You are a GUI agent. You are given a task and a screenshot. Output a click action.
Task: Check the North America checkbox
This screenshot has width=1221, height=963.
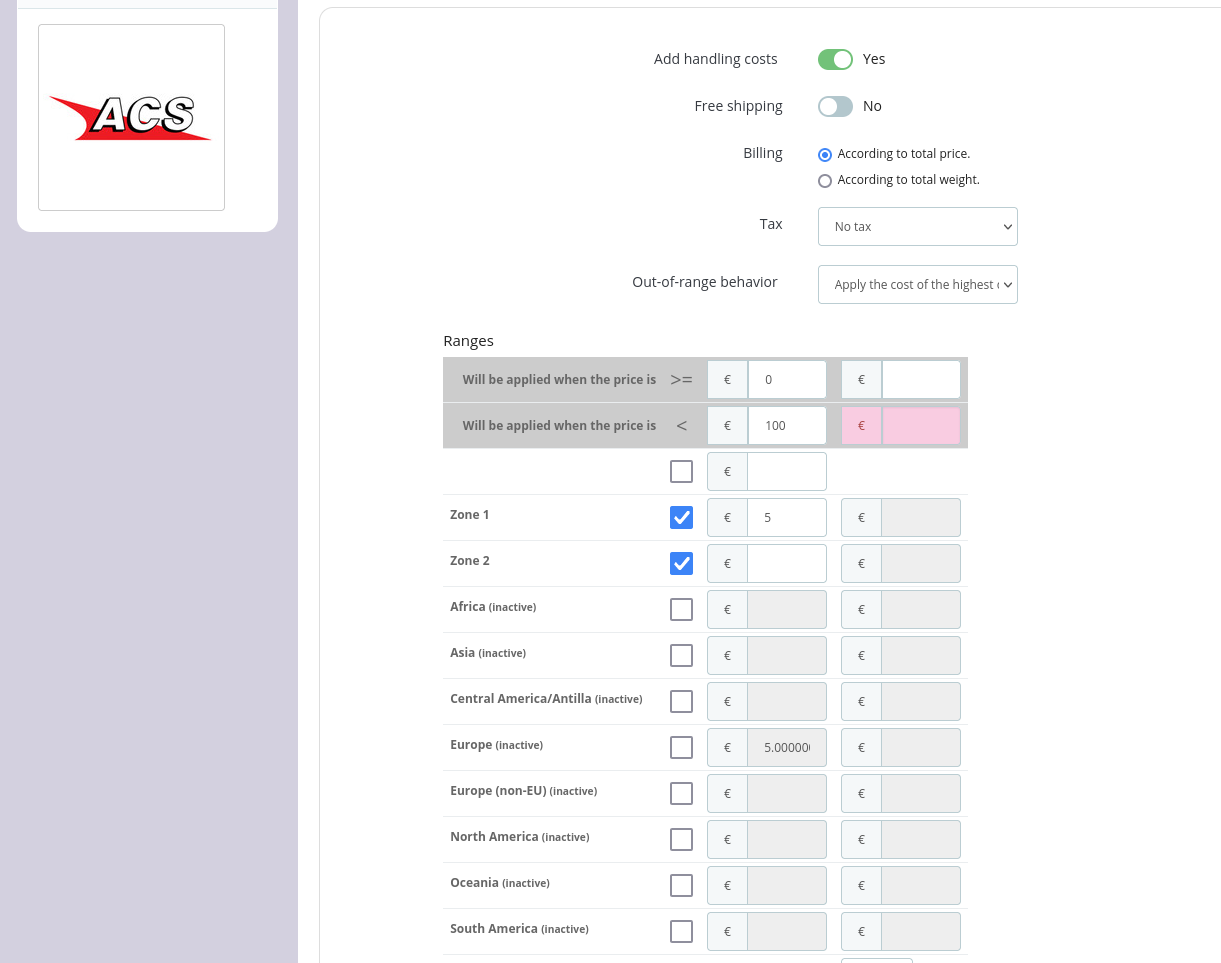point(681,839)
